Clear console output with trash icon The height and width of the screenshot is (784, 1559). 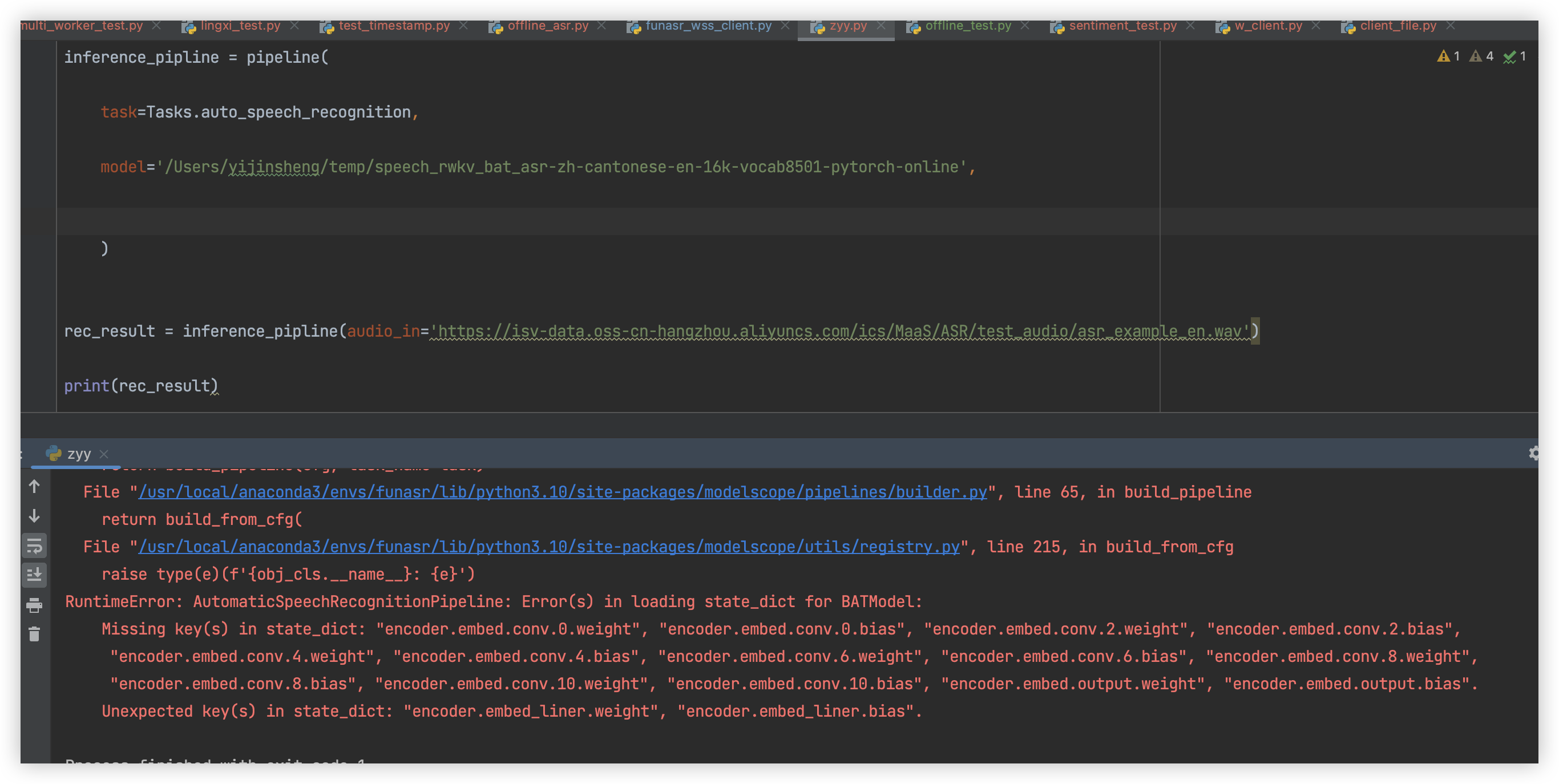coord(34,634)
